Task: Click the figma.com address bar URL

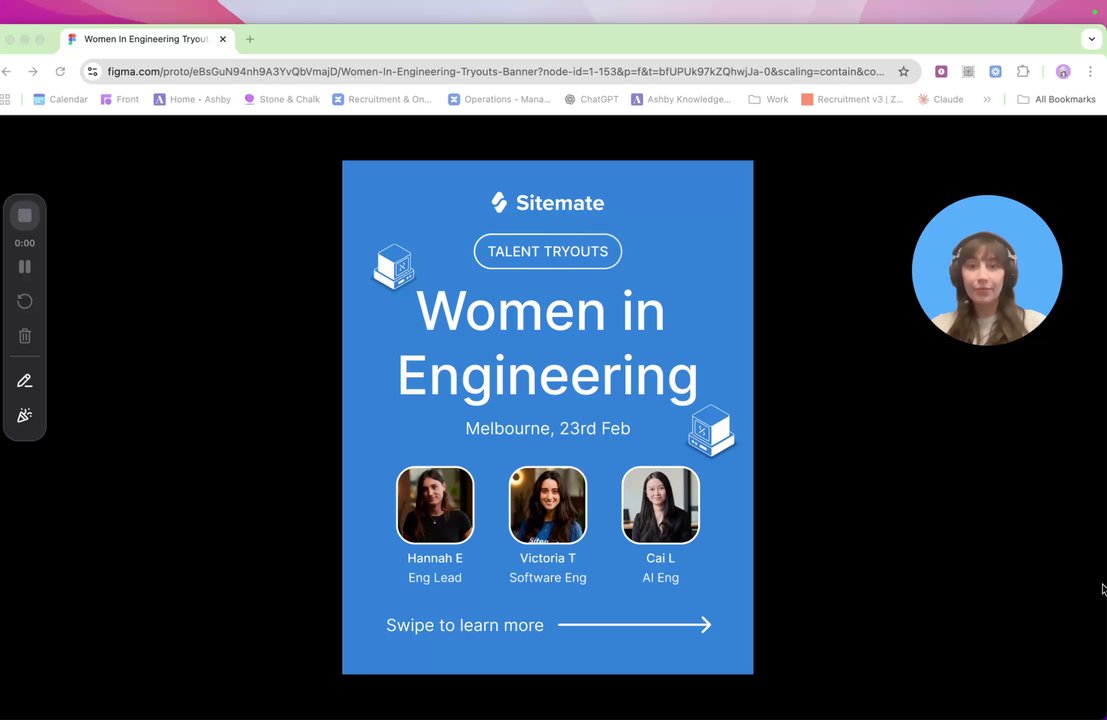Action: click(x=496, y=71)
